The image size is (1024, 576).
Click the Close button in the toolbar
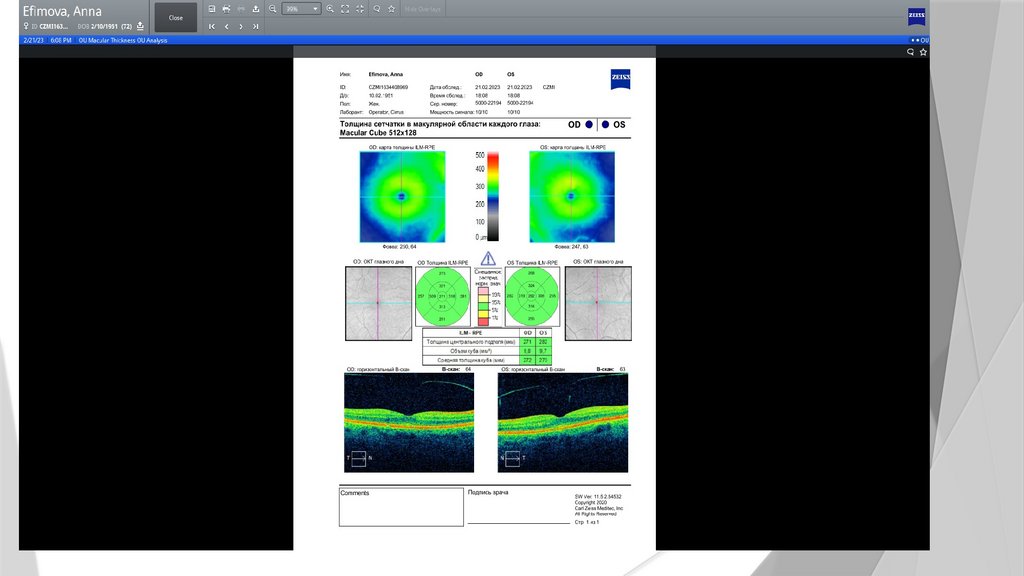[x=176, y=18]
